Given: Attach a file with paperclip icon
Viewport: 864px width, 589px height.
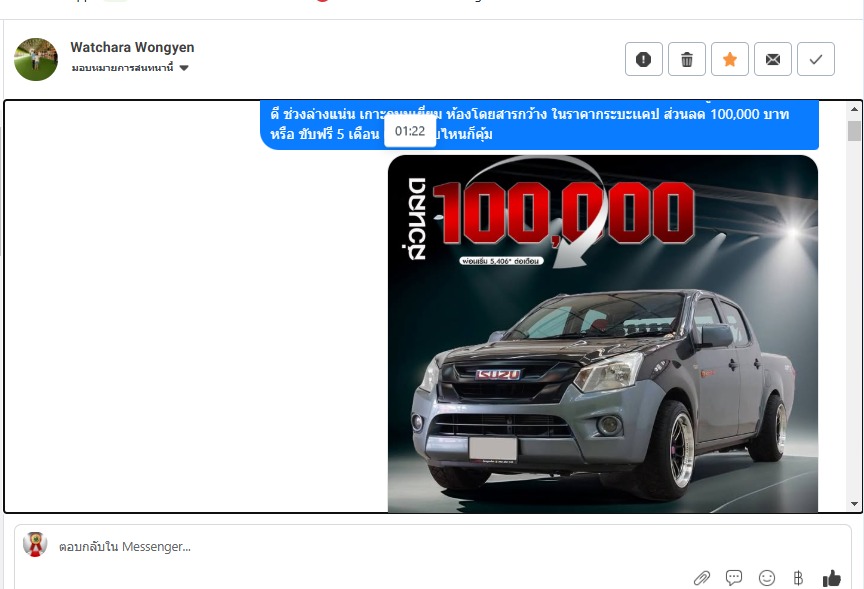Looking at the screenshot, I should point(701,578).
